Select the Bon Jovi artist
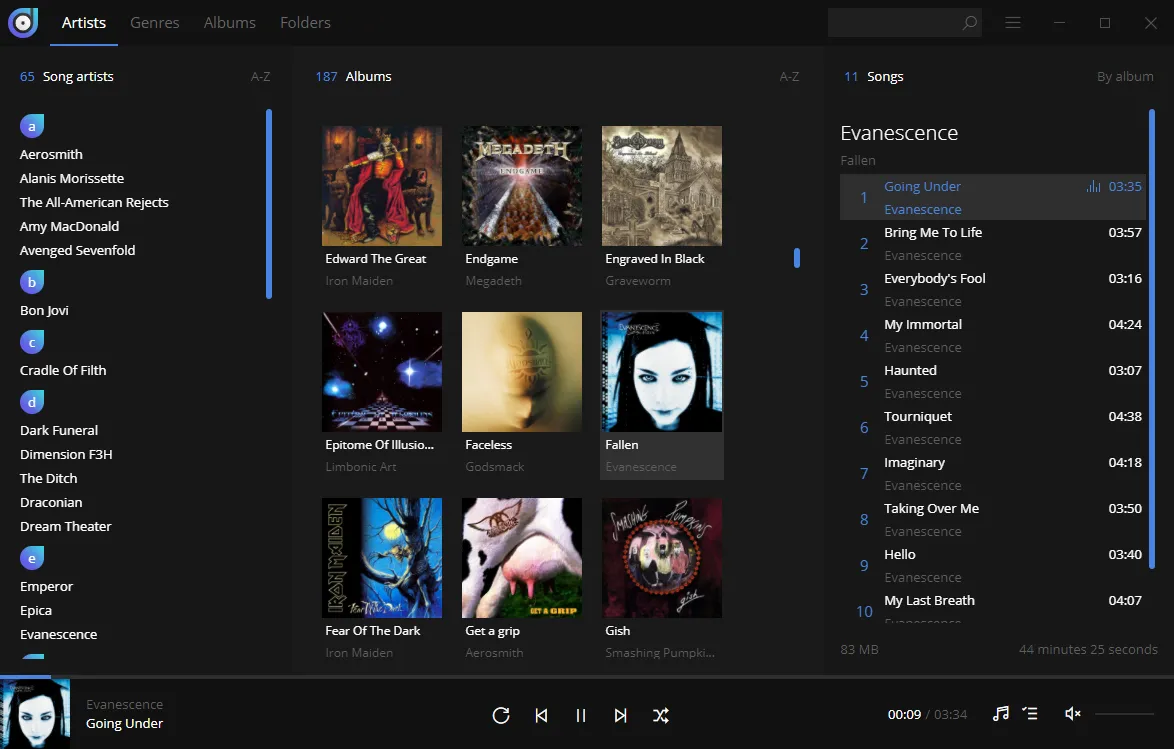This screenshot has height=749, width=1174. (x=44, y=310)
